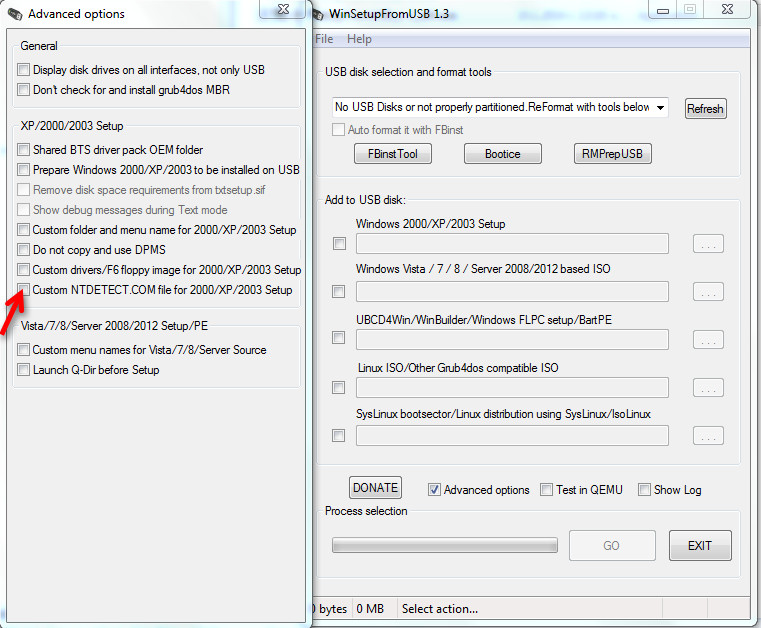Open the File menu
The image size is (761, 628).
[324, 39]
